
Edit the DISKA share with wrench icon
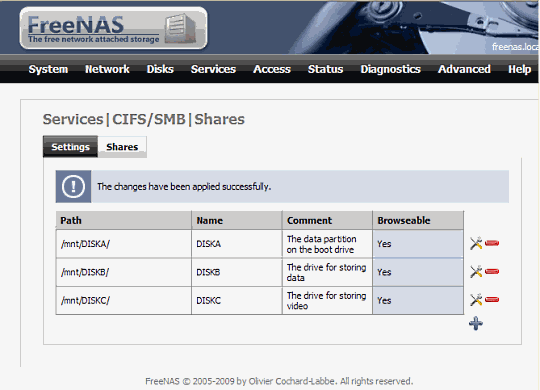point(476,244)
